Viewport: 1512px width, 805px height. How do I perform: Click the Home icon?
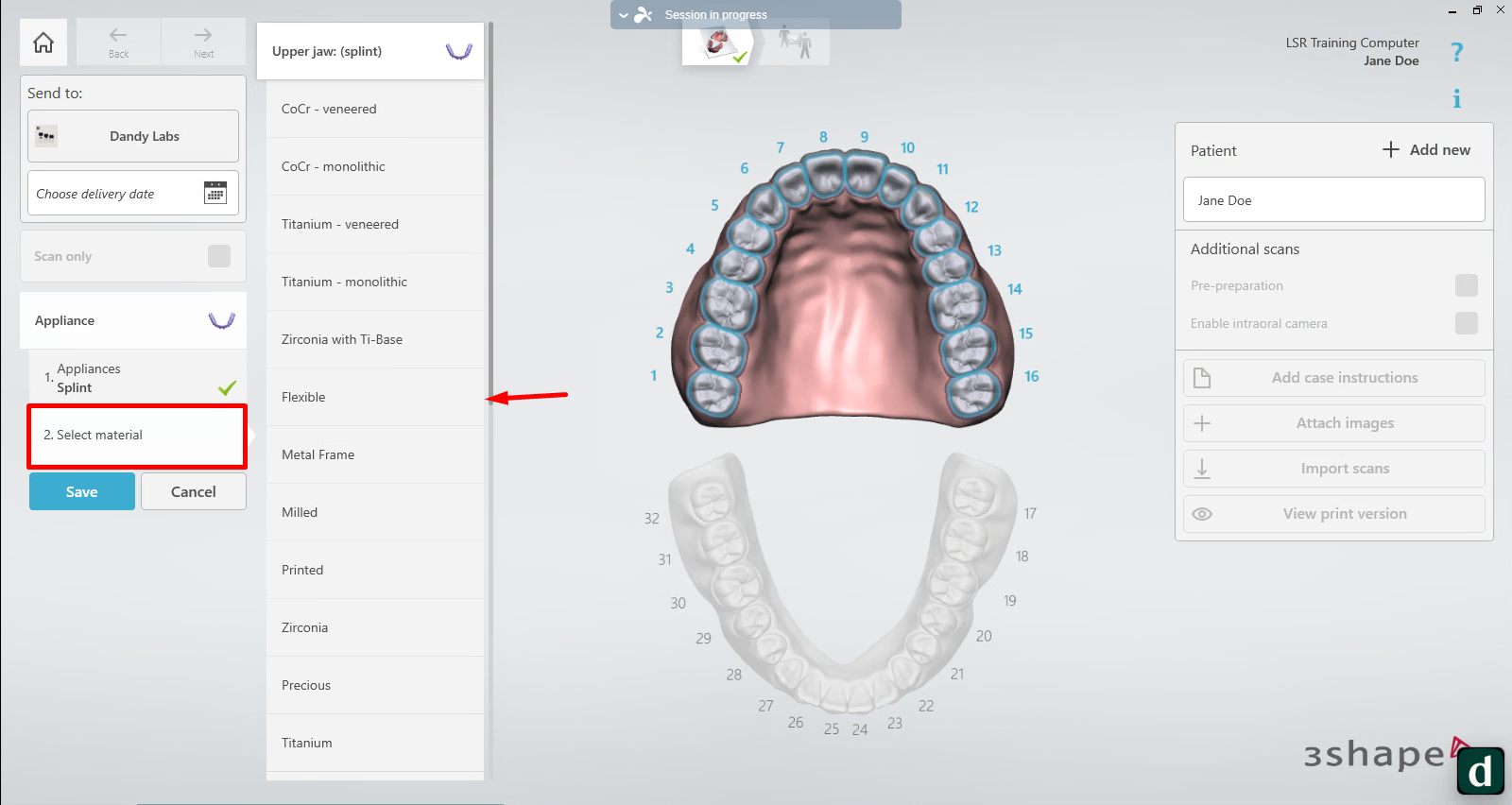coord(43,43)
